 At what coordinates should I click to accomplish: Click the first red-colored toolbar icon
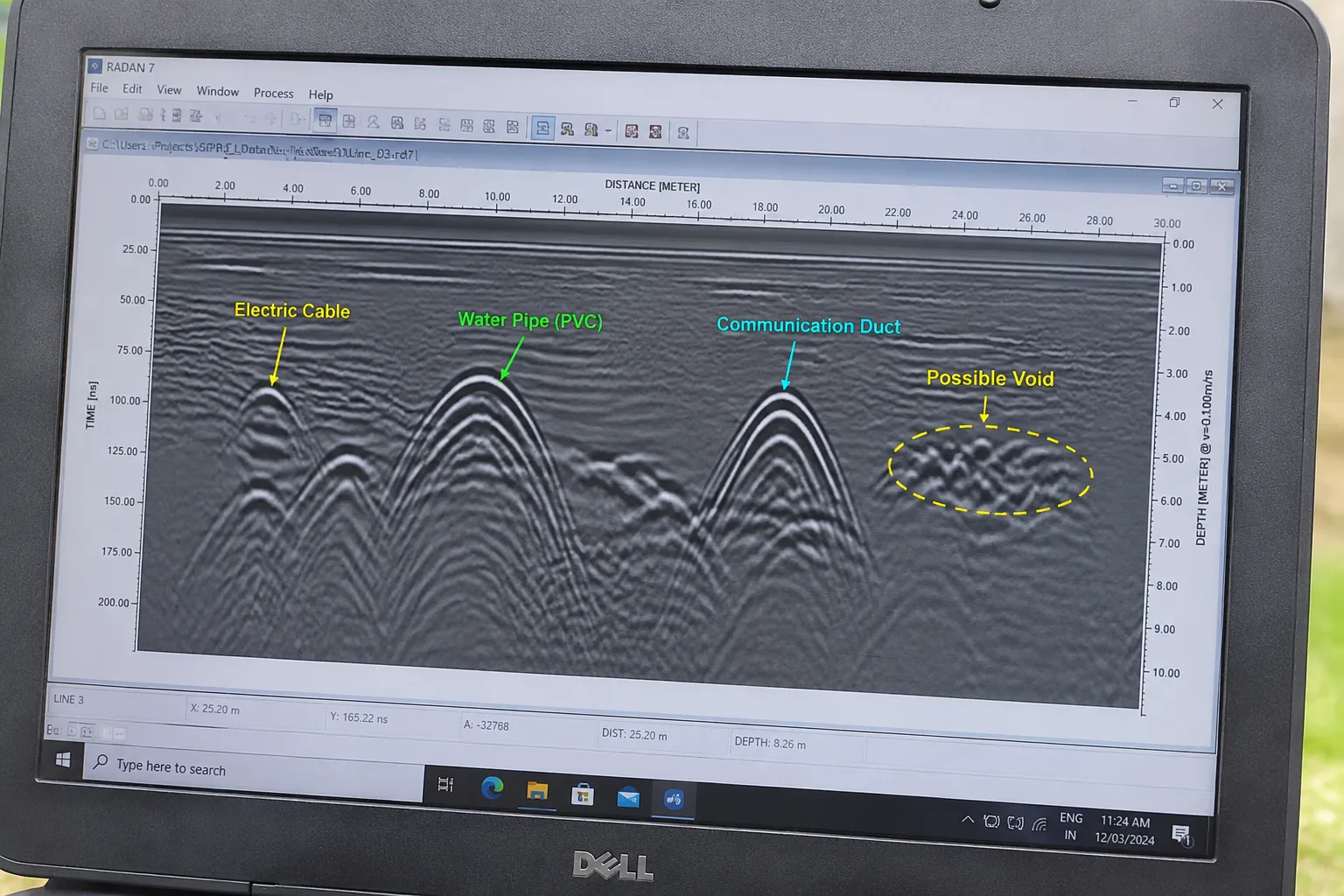(631, 131)
